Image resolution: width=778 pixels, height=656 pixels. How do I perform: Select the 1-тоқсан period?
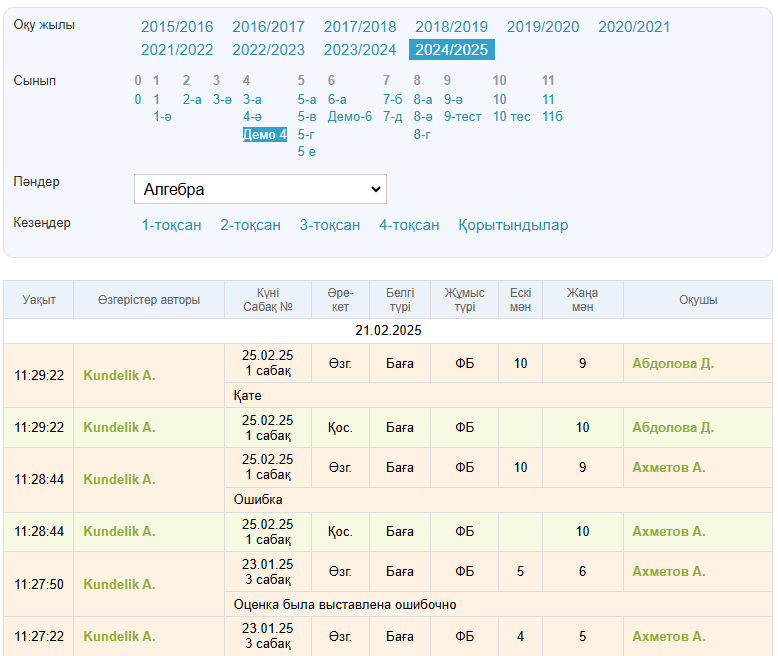(171, 225)
